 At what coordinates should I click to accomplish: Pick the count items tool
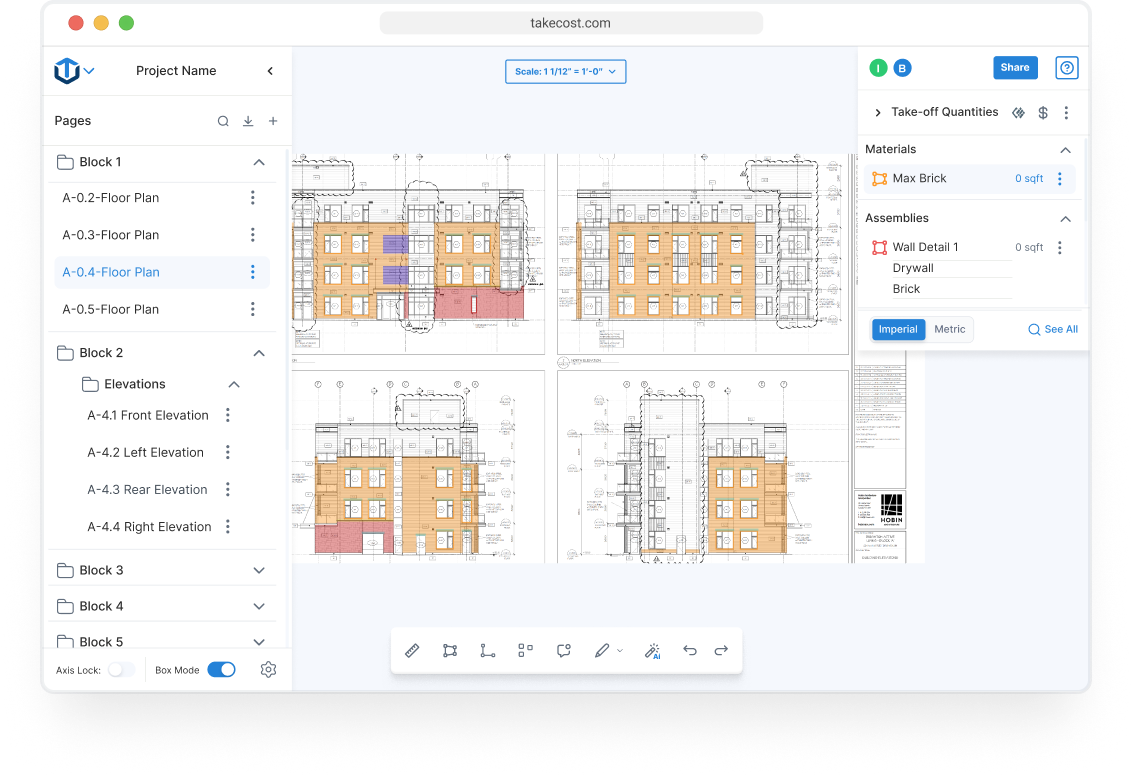525,651
